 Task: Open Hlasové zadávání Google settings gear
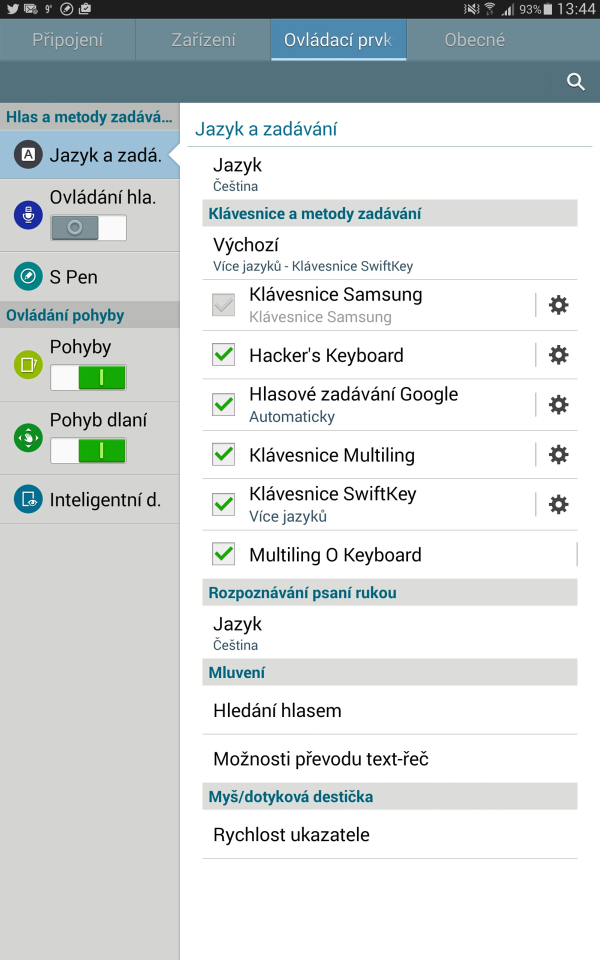pyautogui.click(x=559, y=405)
